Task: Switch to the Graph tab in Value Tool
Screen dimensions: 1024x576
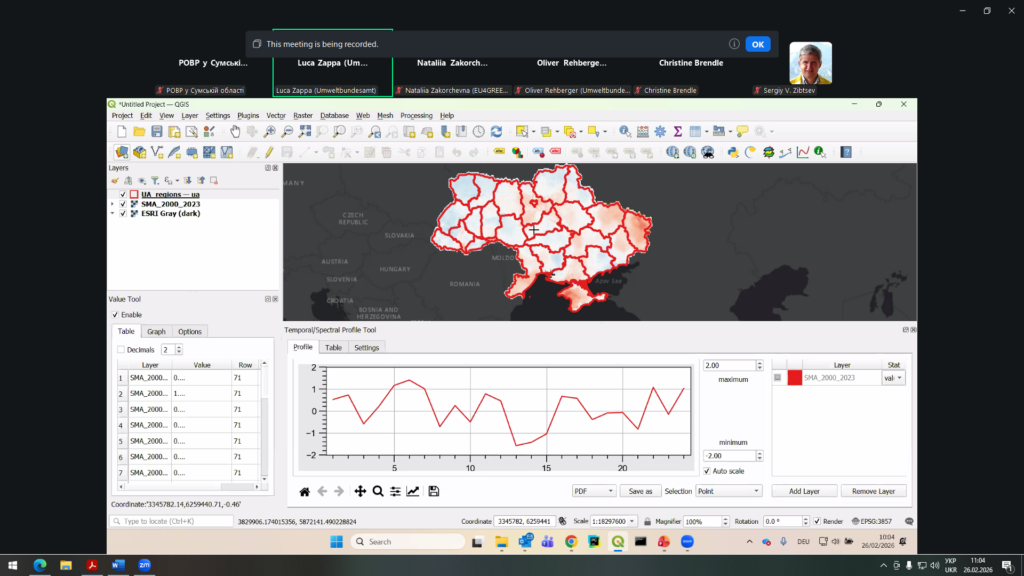Action: tap(156, 331)
